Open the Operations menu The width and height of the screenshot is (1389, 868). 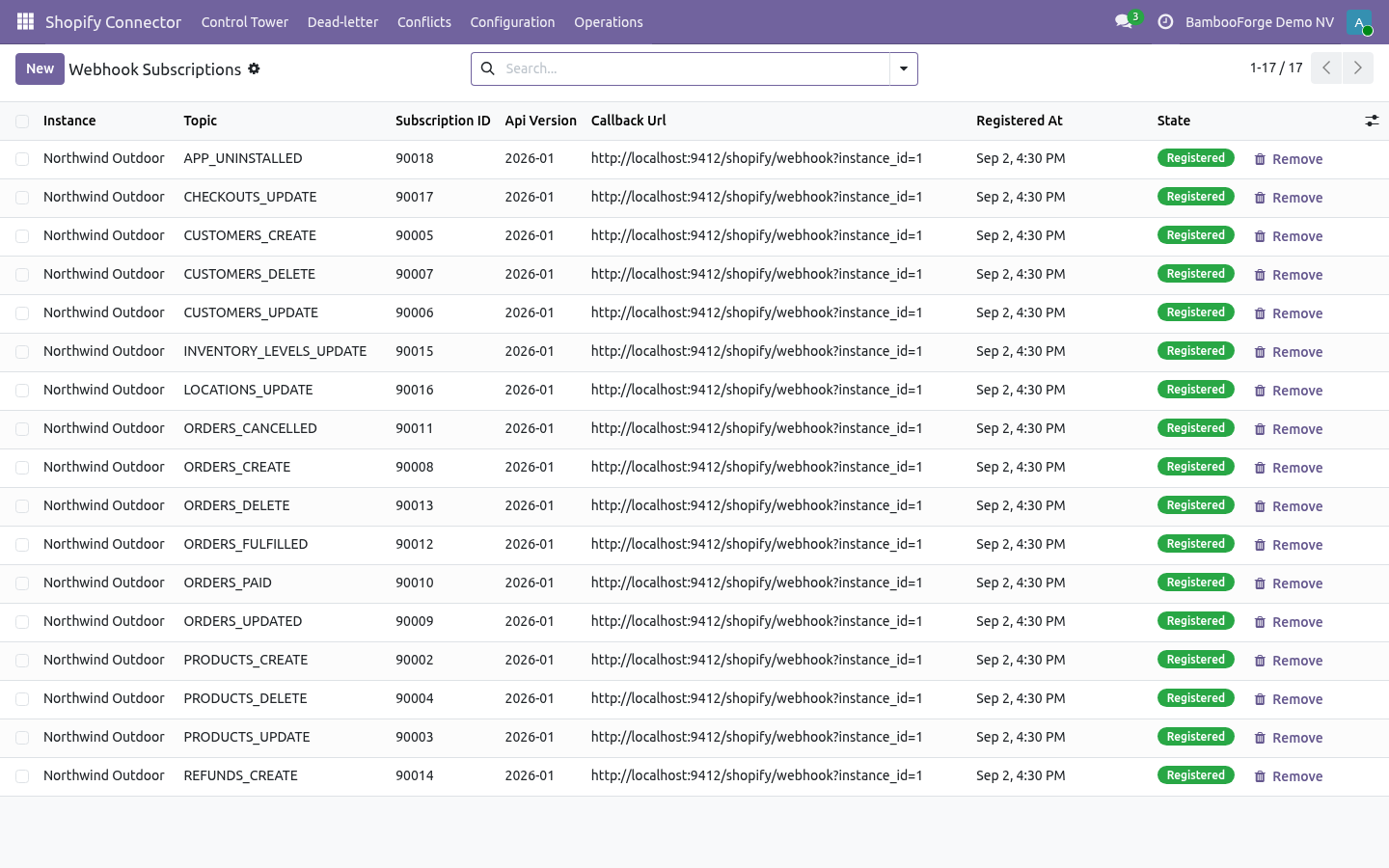(609, 22)
